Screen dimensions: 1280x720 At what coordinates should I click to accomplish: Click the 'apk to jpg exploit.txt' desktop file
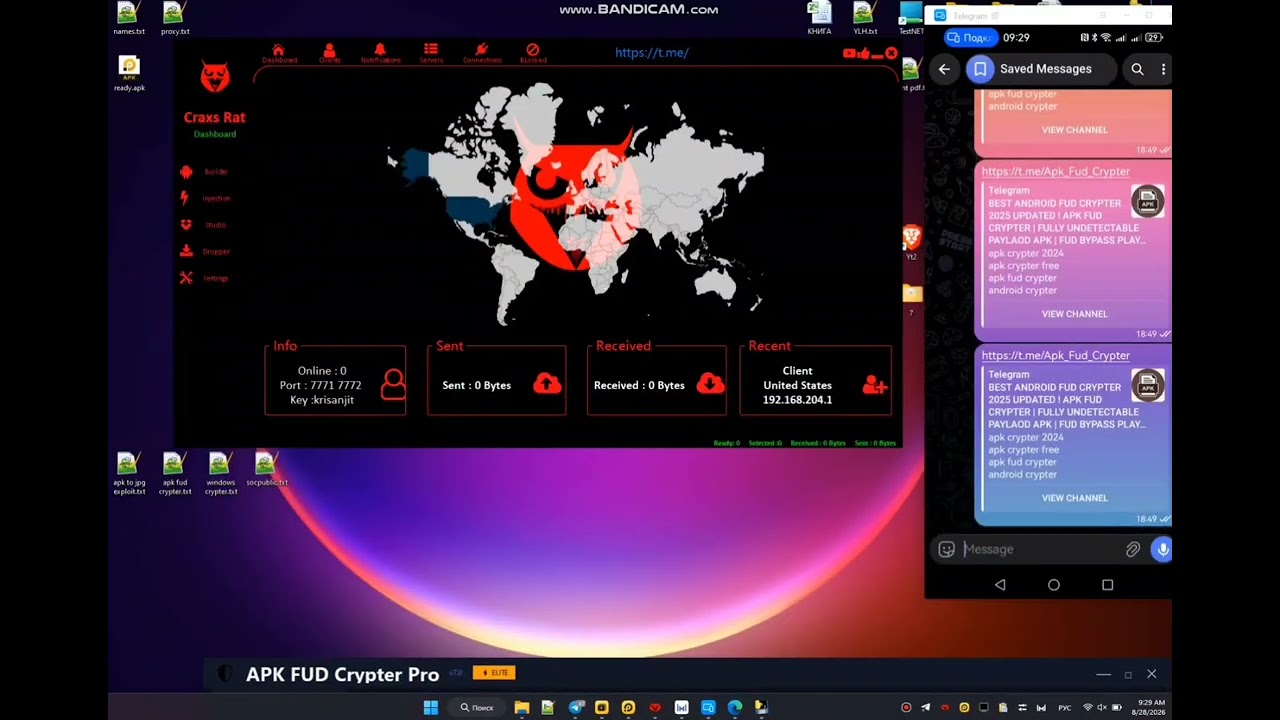tap(129, 474)
